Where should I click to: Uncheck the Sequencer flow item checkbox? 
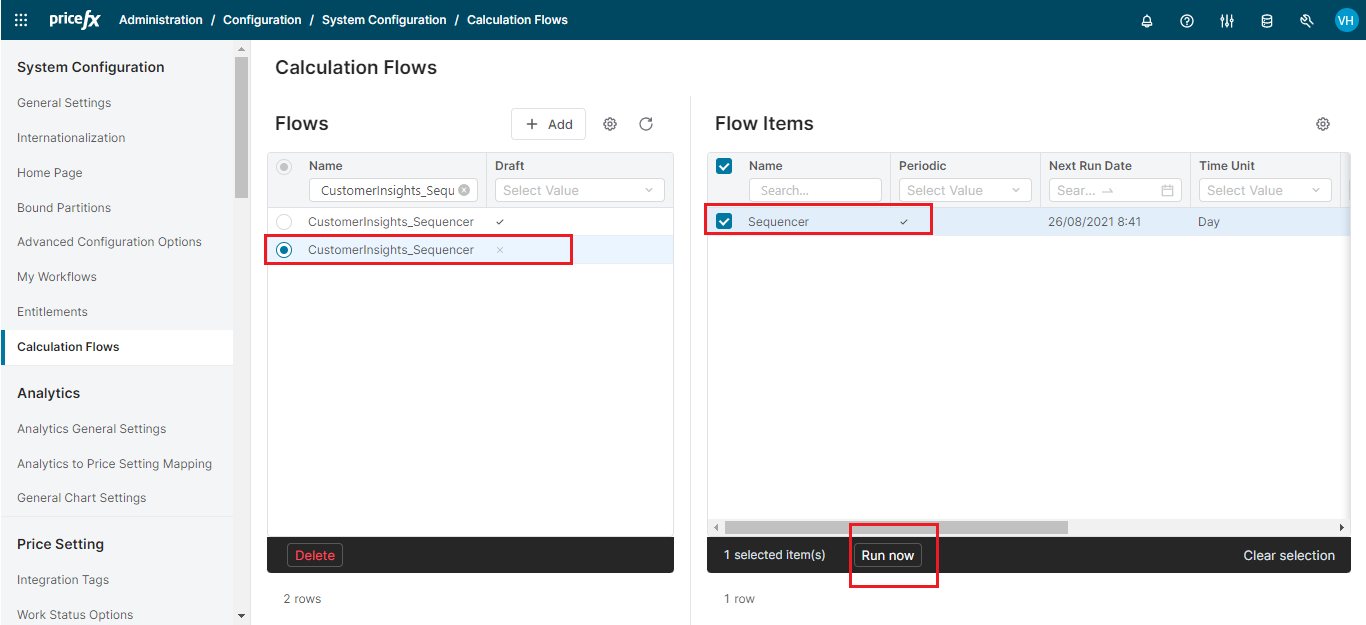pos(724,222)
